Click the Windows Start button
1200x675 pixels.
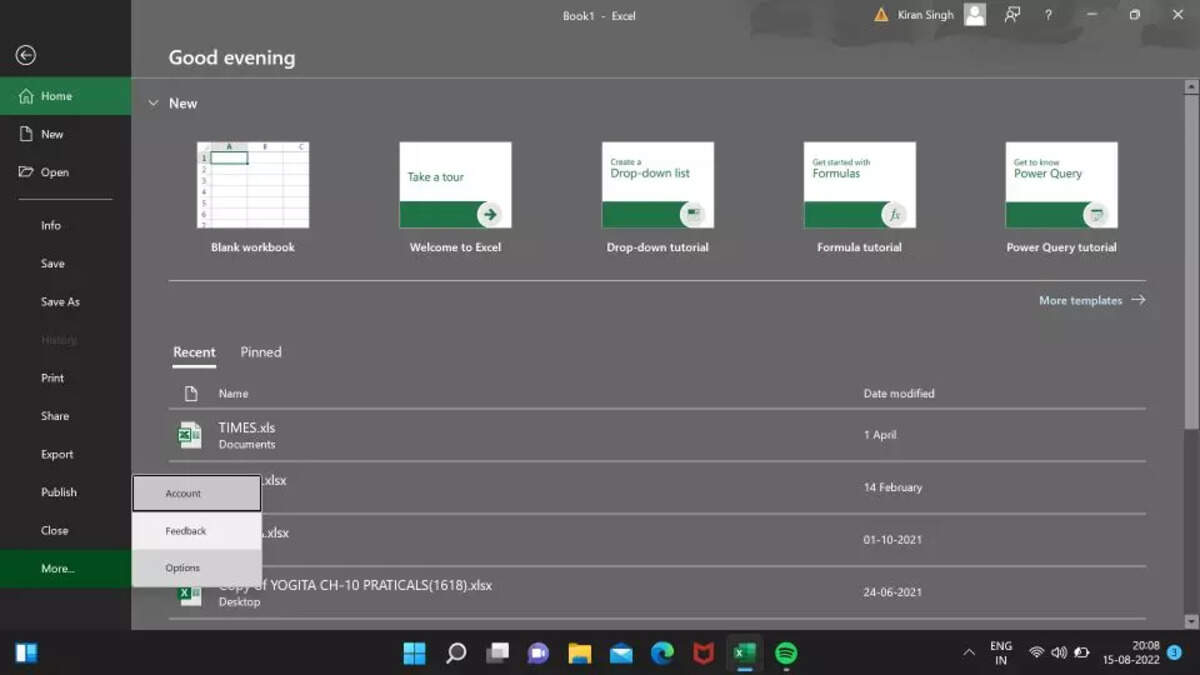[414, 653]
